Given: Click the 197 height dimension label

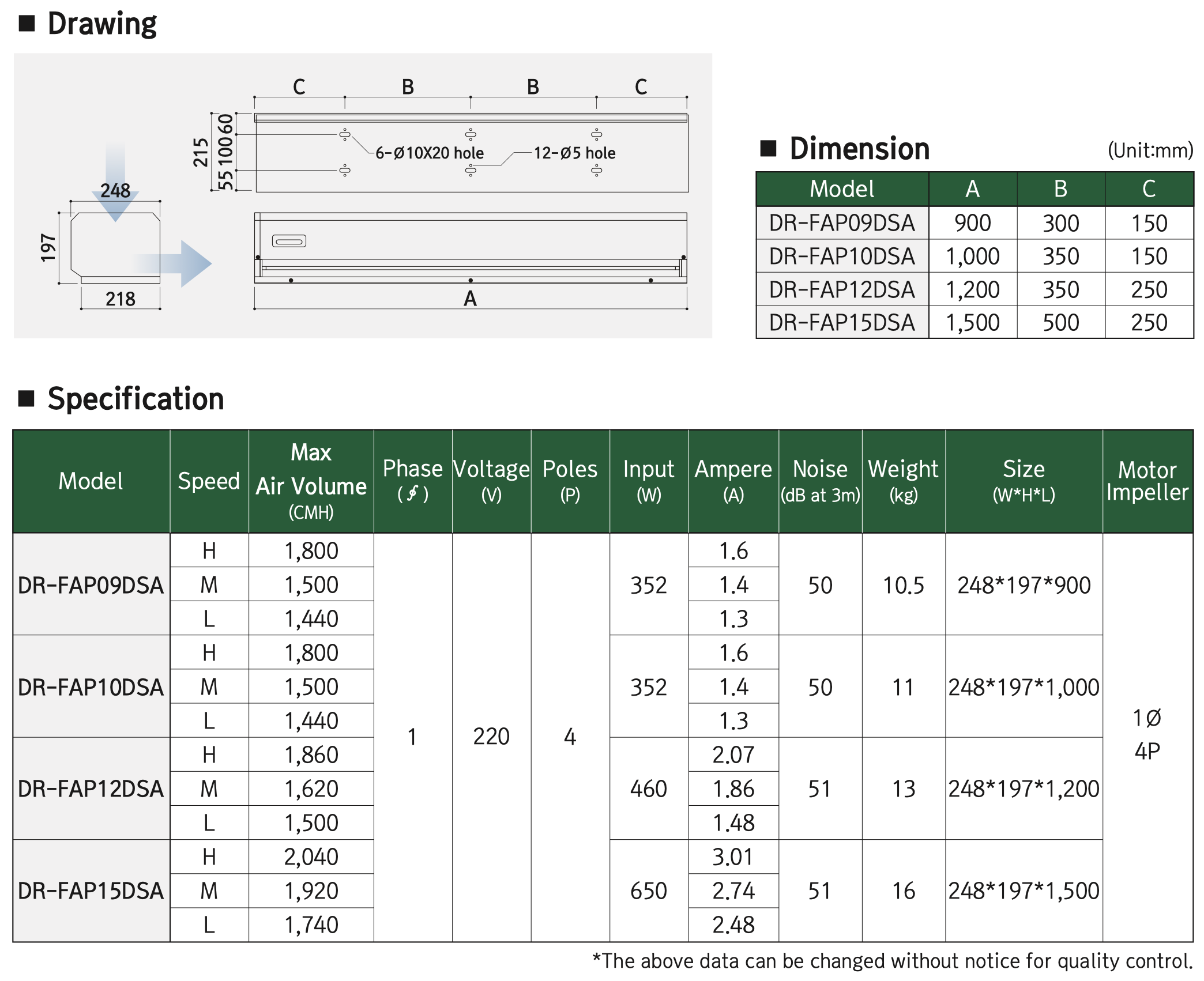Looking at the screenshot, I should coord(48,248).
